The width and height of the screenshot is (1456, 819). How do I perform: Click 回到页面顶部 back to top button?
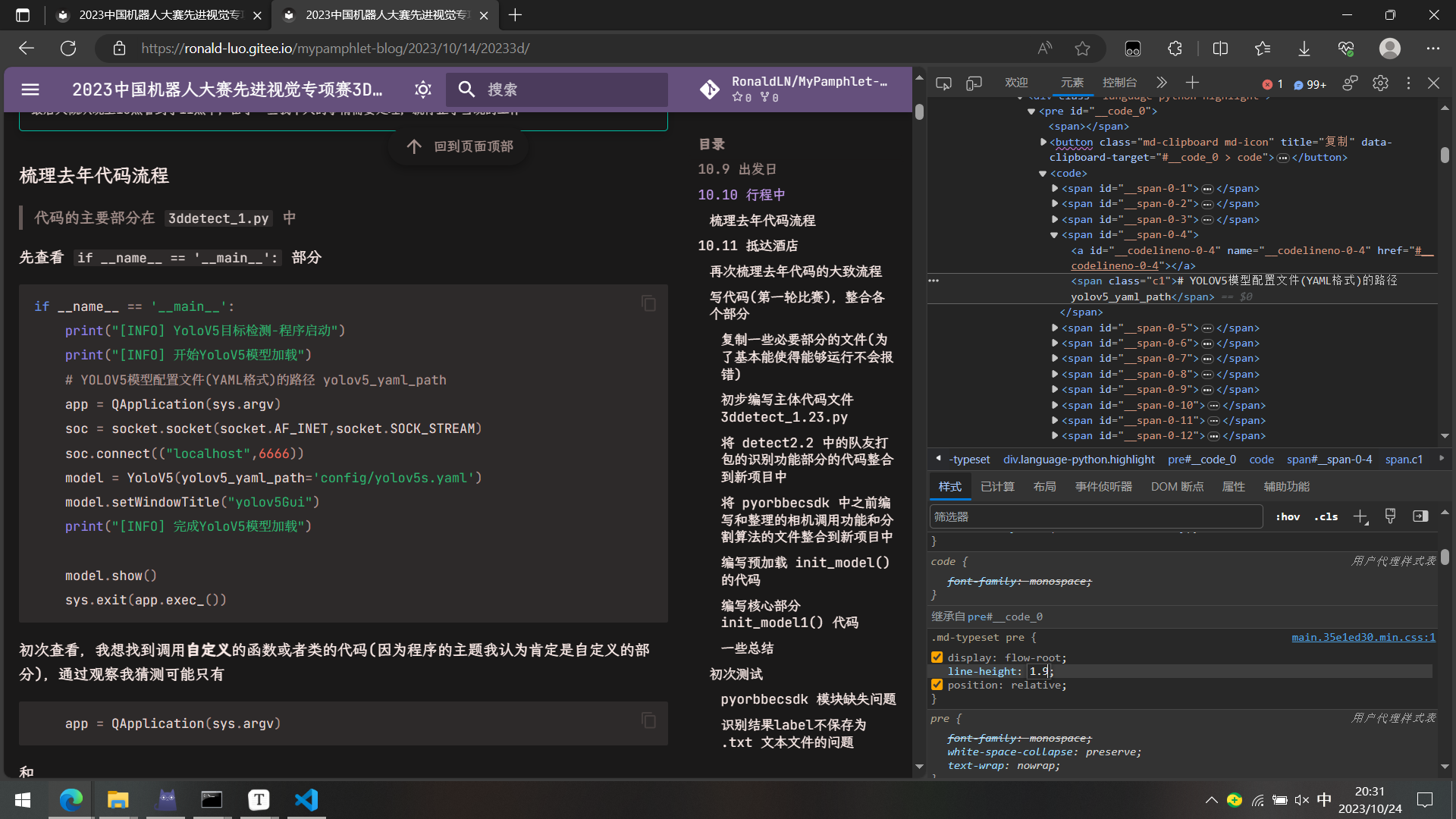pyautogui.click(x=460, y=146)
